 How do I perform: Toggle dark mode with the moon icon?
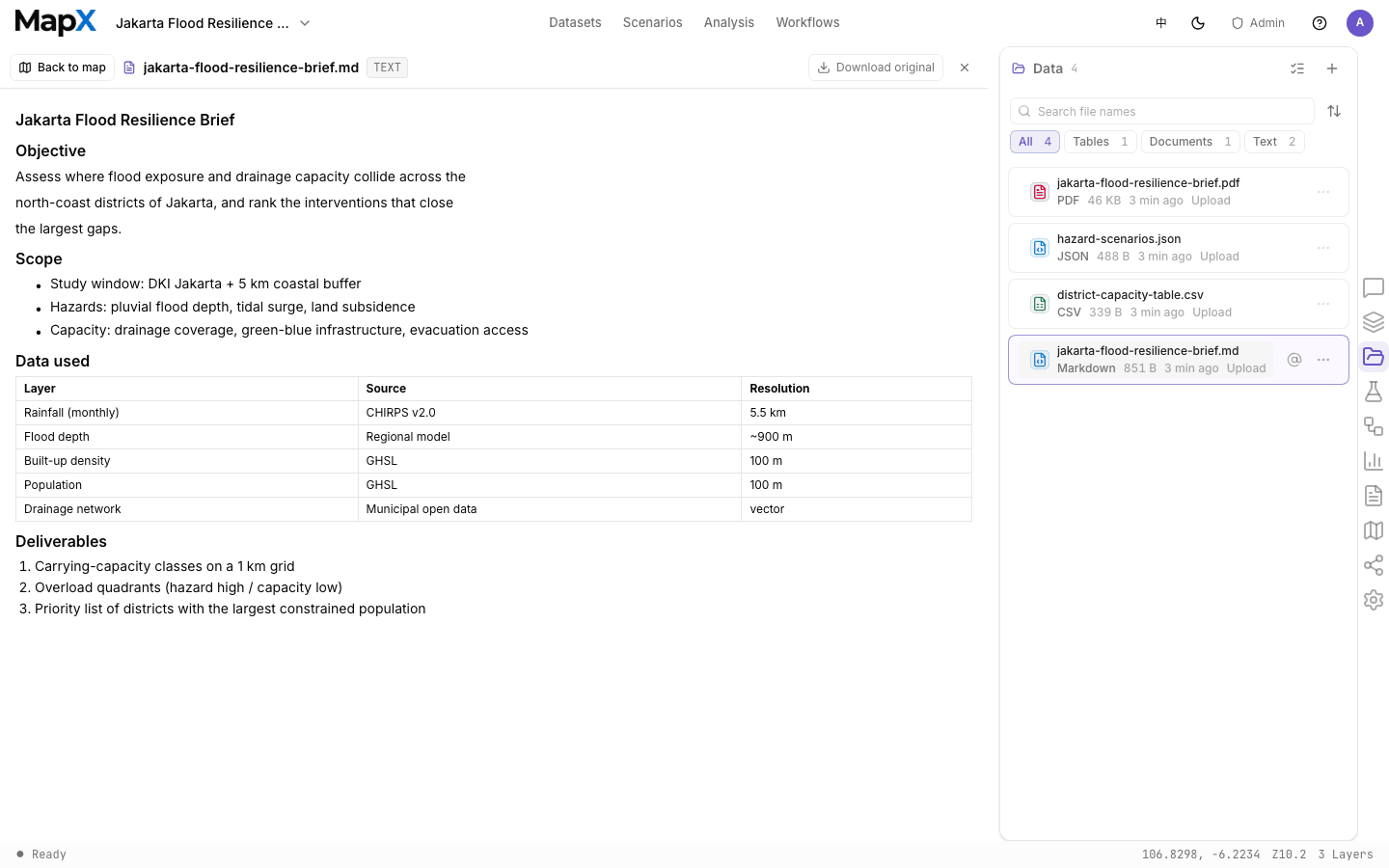[x=1198, y=23]
